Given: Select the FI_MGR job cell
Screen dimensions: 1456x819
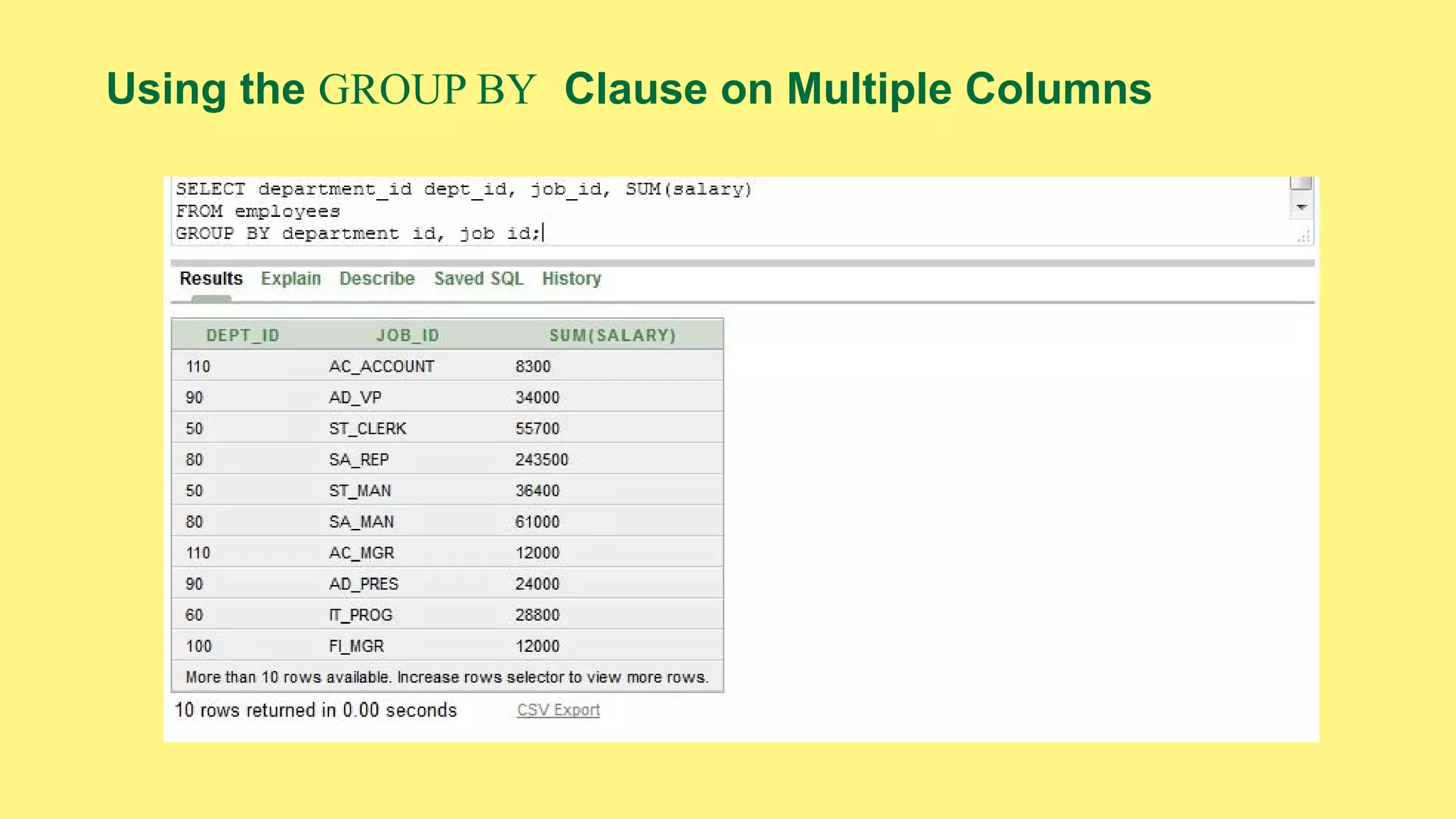Looking at the screenshot, I should click(x=356, y=646).
